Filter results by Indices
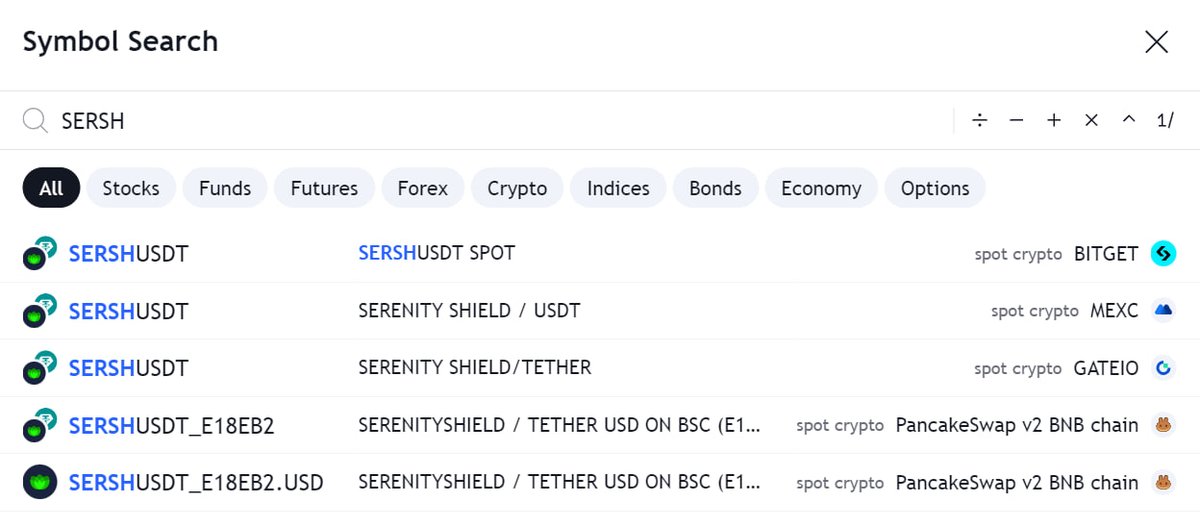Viewport: 1200px width, 527px height. pos(618,188)
